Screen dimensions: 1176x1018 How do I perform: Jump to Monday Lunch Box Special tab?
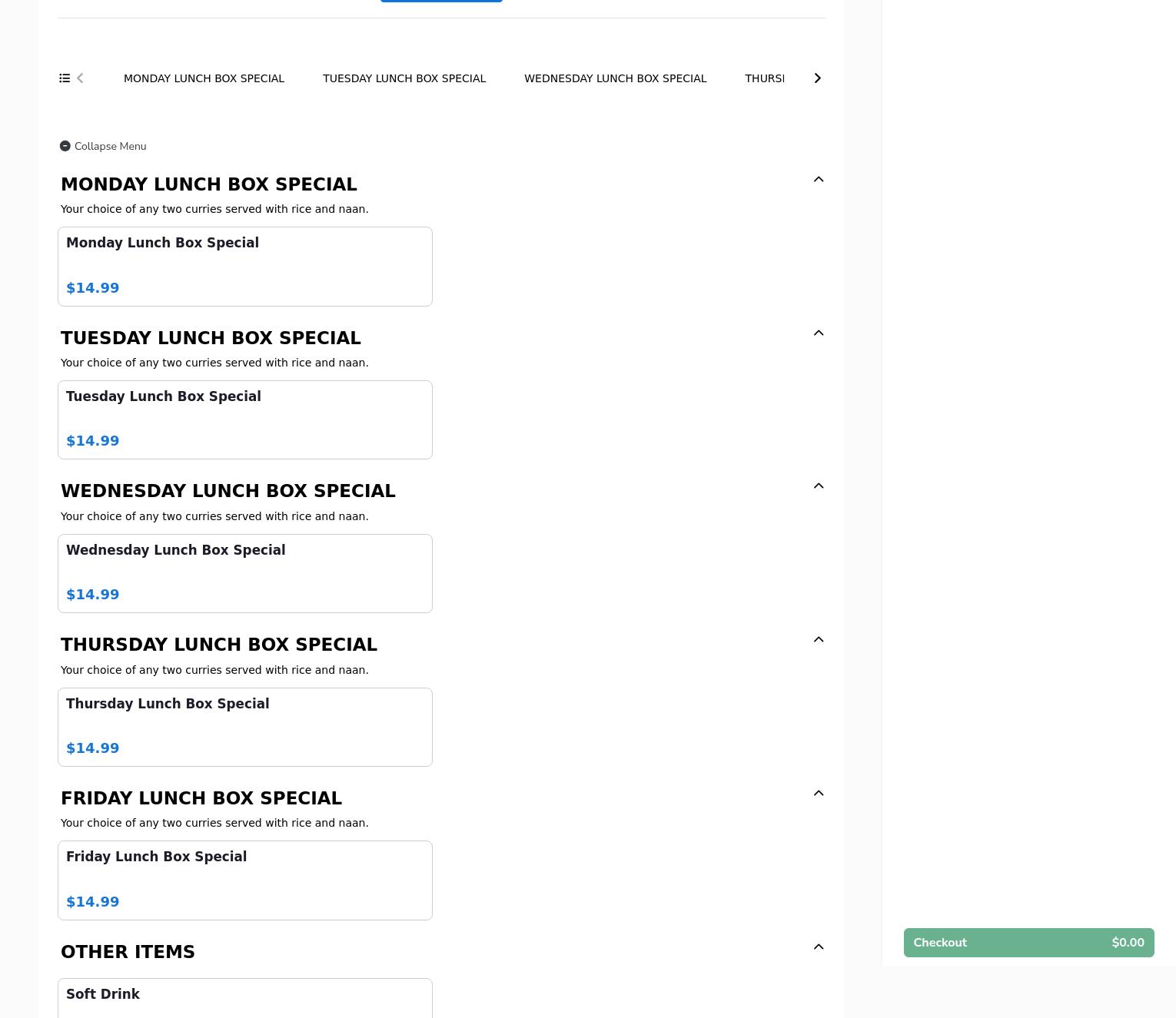tap(204, 78)
